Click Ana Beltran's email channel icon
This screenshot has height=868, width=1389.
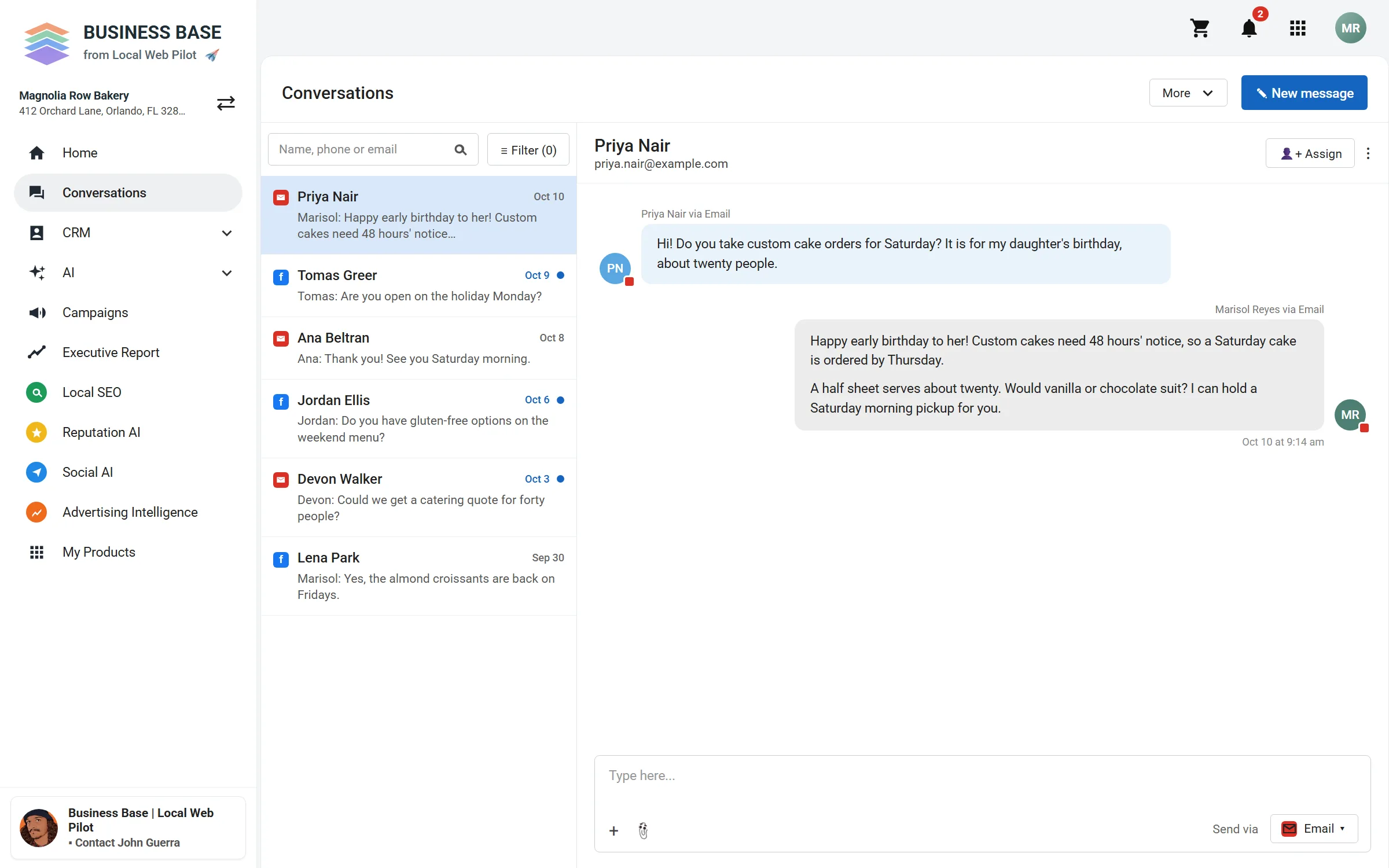tap(281, 339)
